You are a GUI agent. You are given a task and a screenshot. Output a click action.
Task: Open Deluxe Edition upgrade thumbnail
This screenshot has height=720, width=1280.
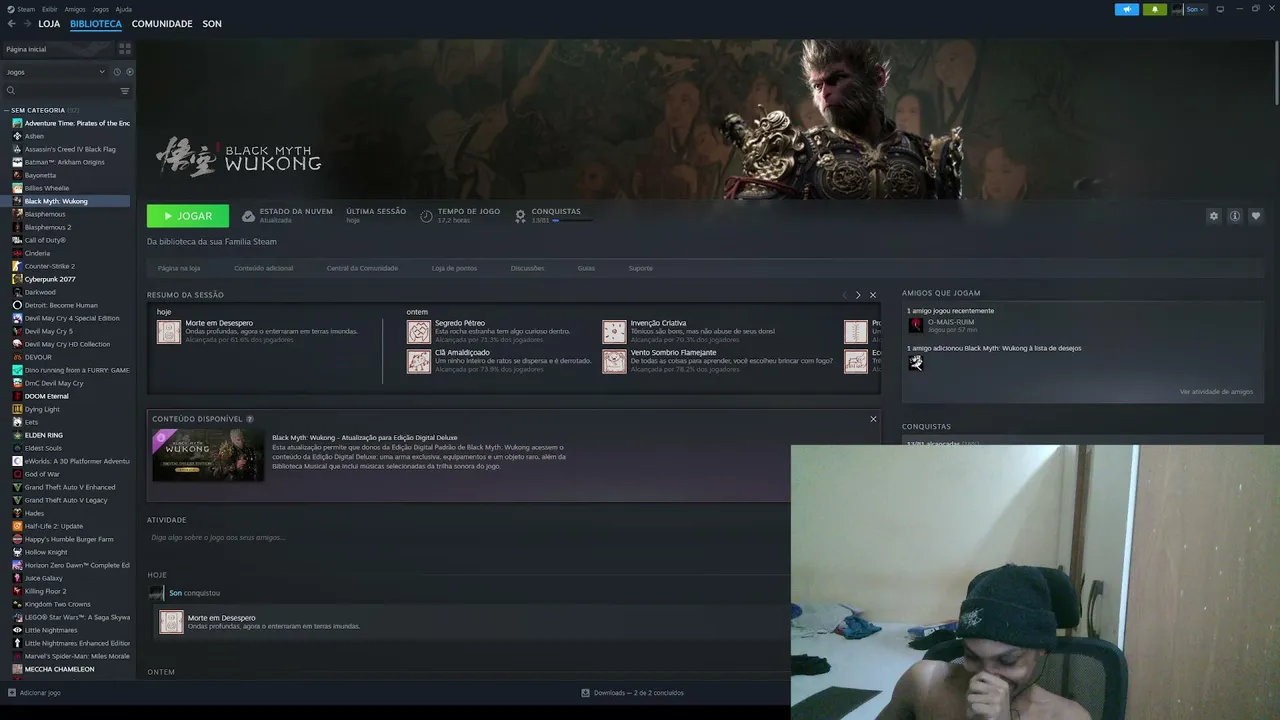click(x=208, y=455)
